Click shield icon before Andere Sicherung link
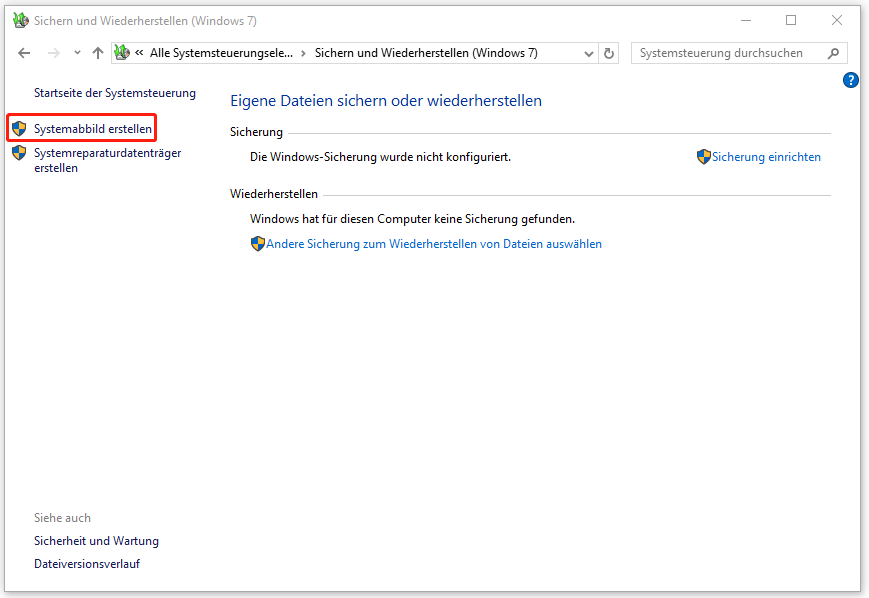This screenshot has height=598, width=869. tap(258, 244)
